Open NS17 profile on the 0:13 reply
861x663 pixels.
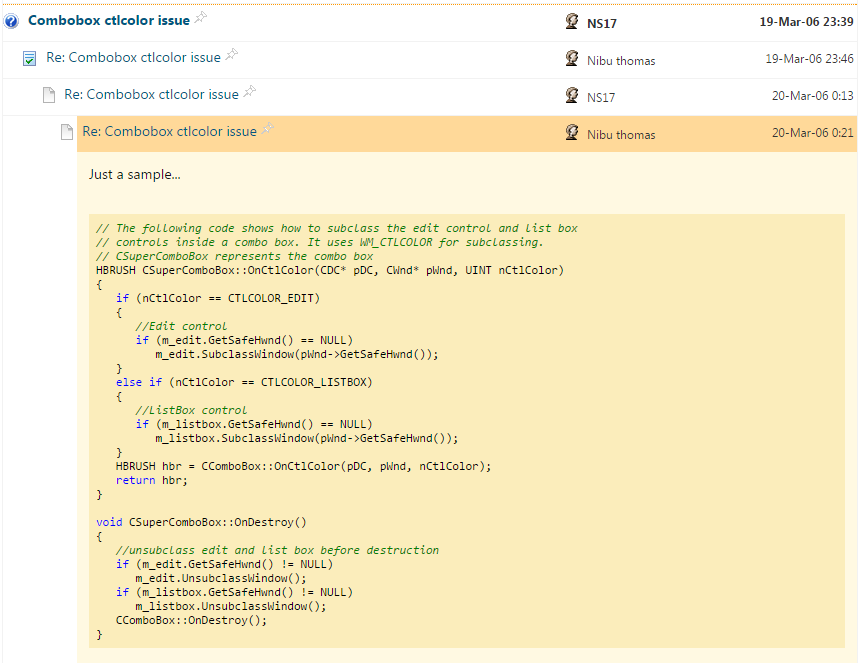pos(601,97)
